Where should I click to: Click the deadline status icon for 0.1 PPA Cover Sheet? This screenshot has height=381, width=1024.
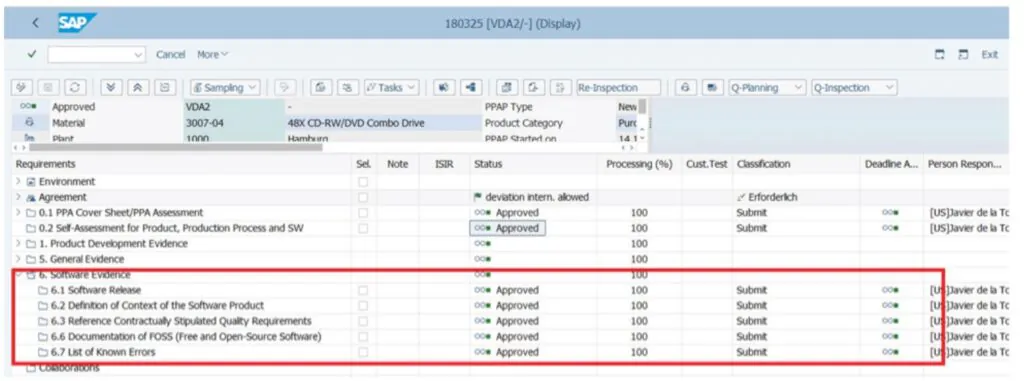coord(889,212)
